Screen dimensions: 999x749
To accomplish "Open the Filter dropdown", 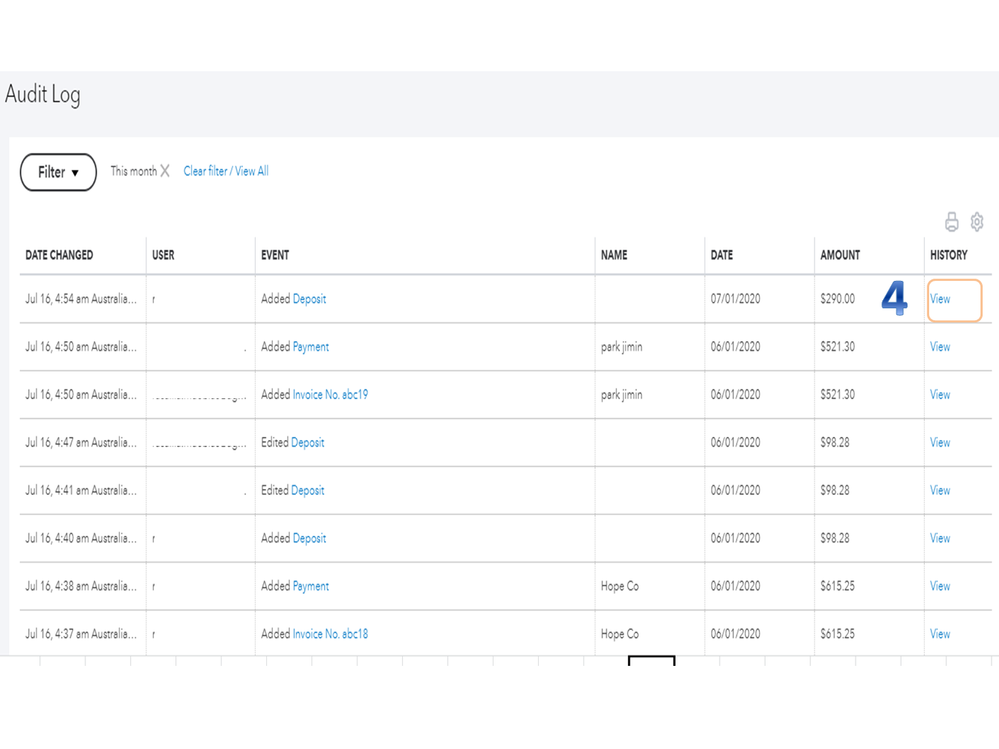I will (x=58, y=172).
